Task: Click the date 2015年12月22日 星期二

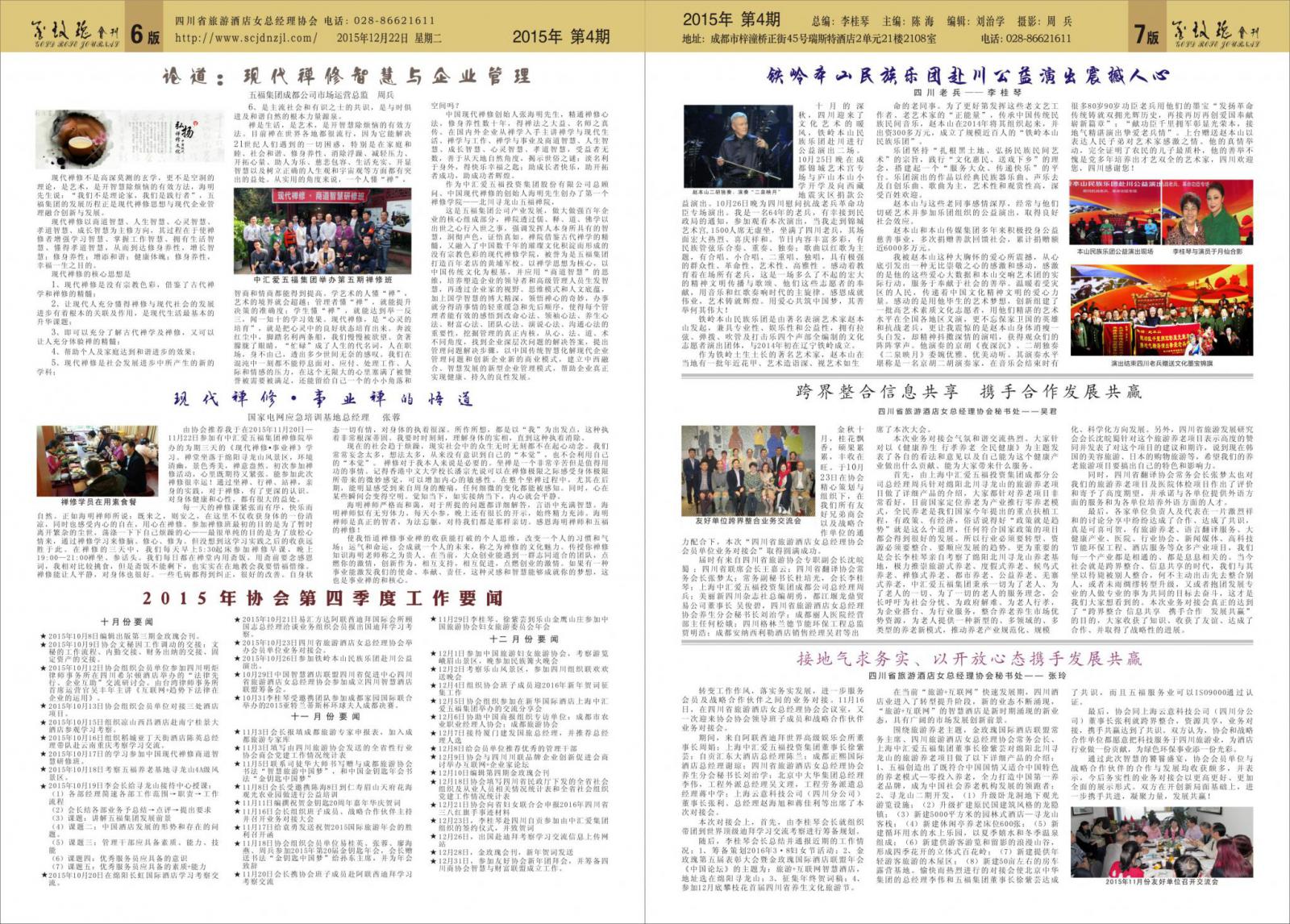Action: pos(389,37)
